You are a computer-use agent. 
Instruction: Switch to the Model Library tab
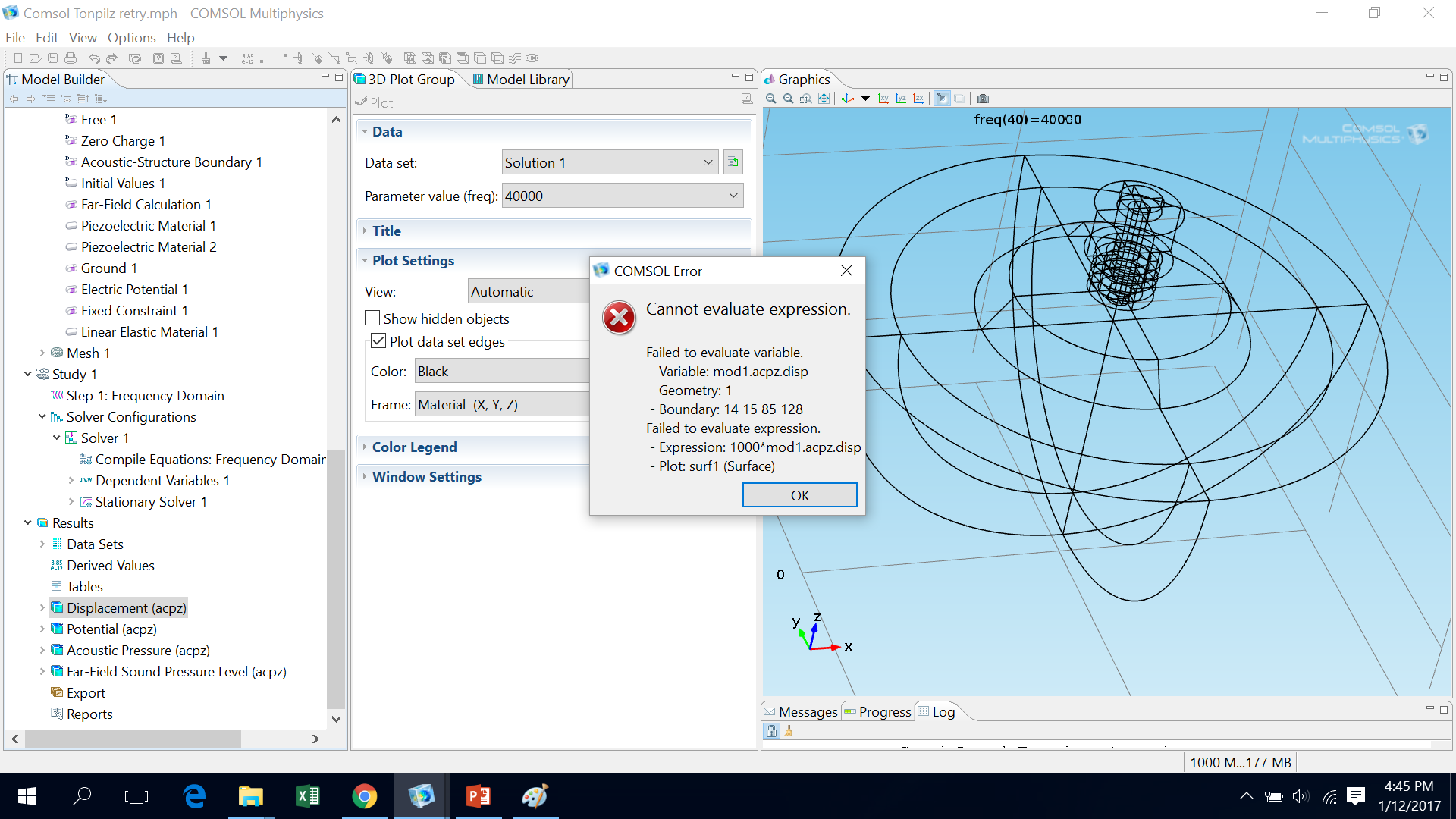point(521,79)
